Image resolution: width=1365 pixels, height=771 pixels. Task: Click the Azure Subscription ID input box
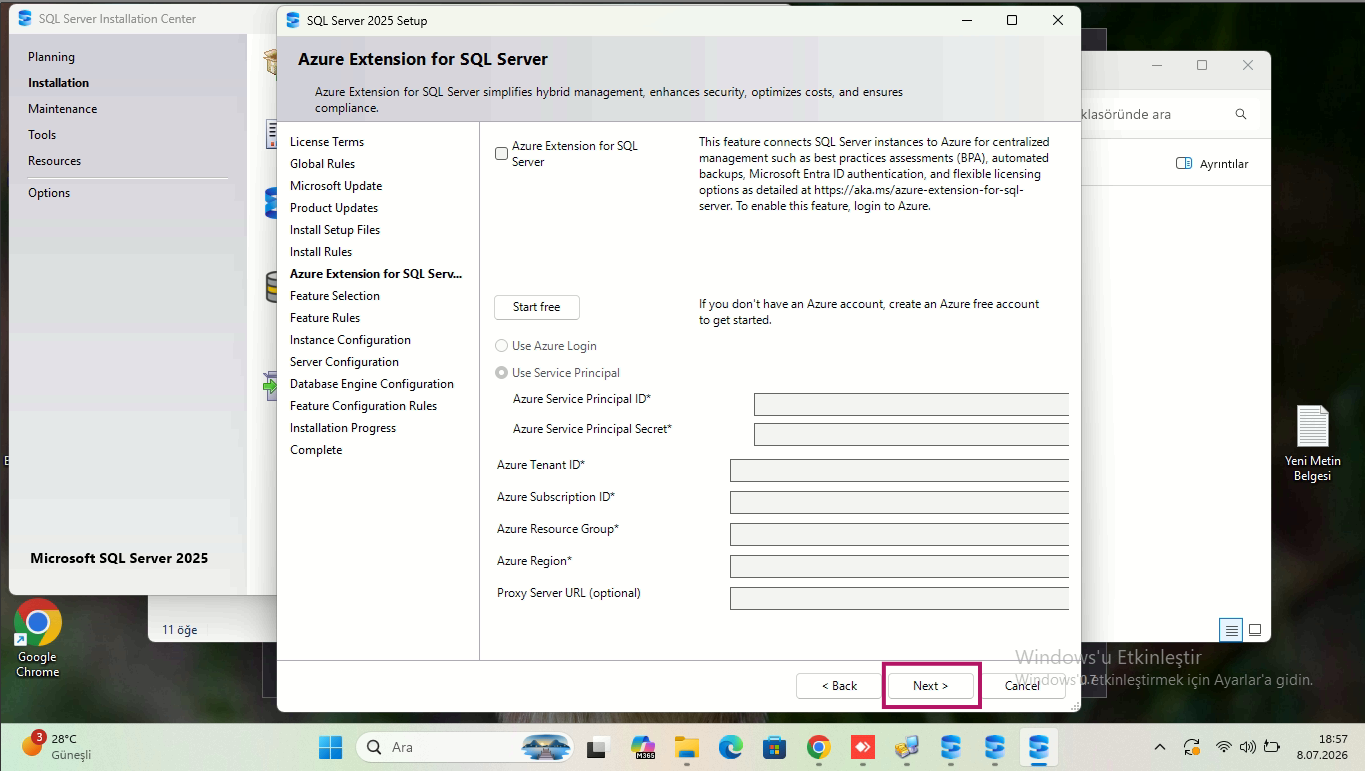coord(899,502)
